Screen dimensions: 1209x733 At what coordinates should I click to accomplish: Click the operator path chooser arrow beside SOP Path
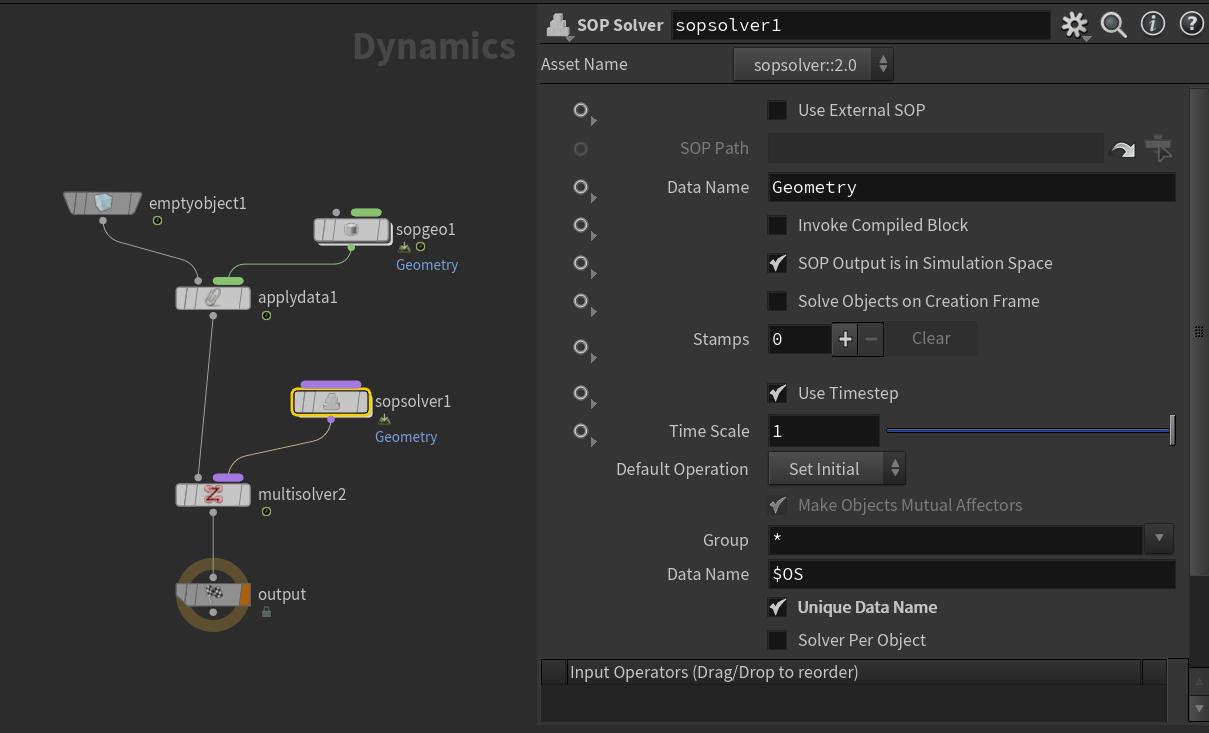tap(1122, 148)
